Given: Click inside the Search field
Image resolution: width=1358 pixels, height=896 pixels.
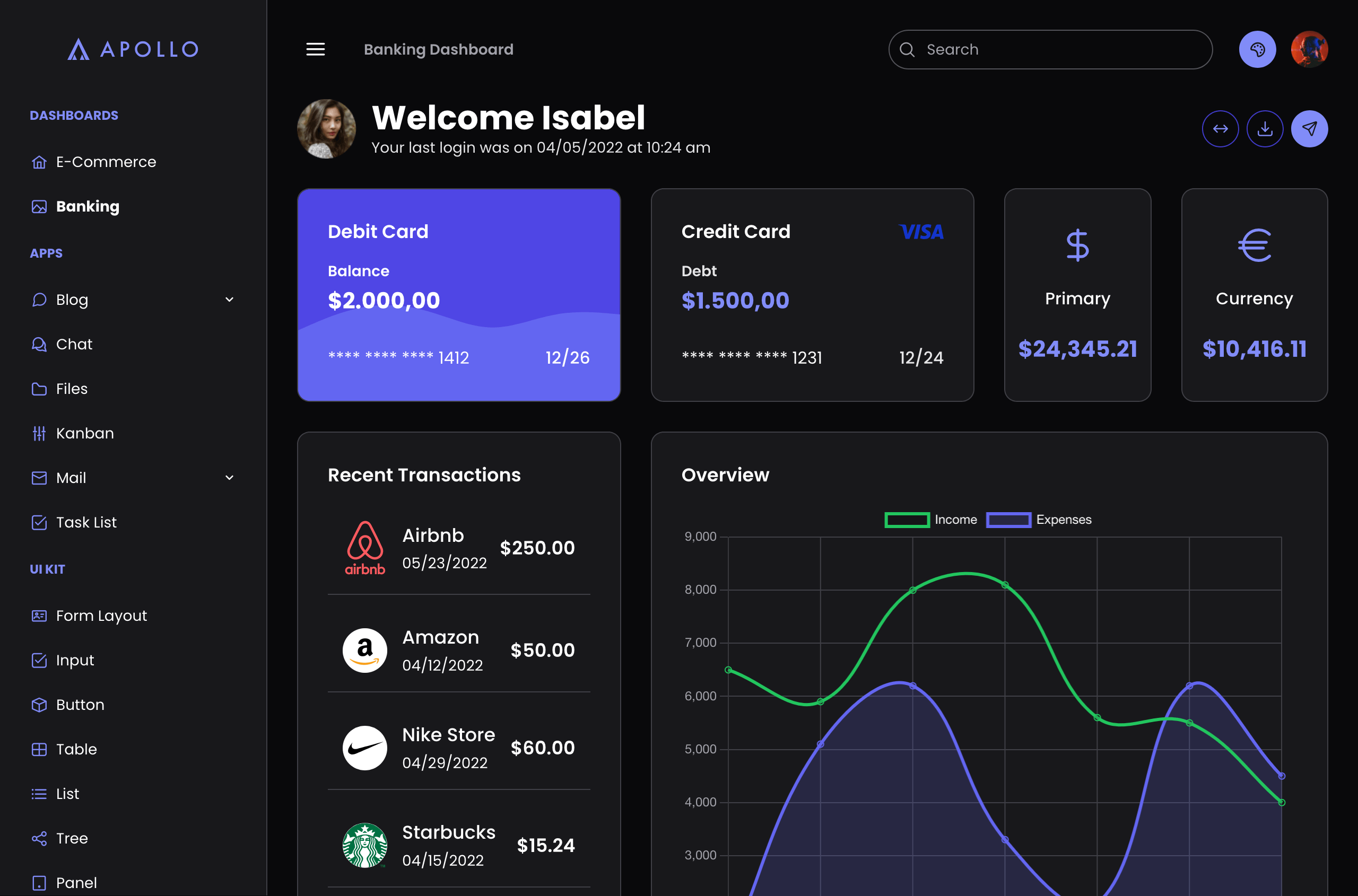Looking at the screenshot, I should pos(1050,49).
